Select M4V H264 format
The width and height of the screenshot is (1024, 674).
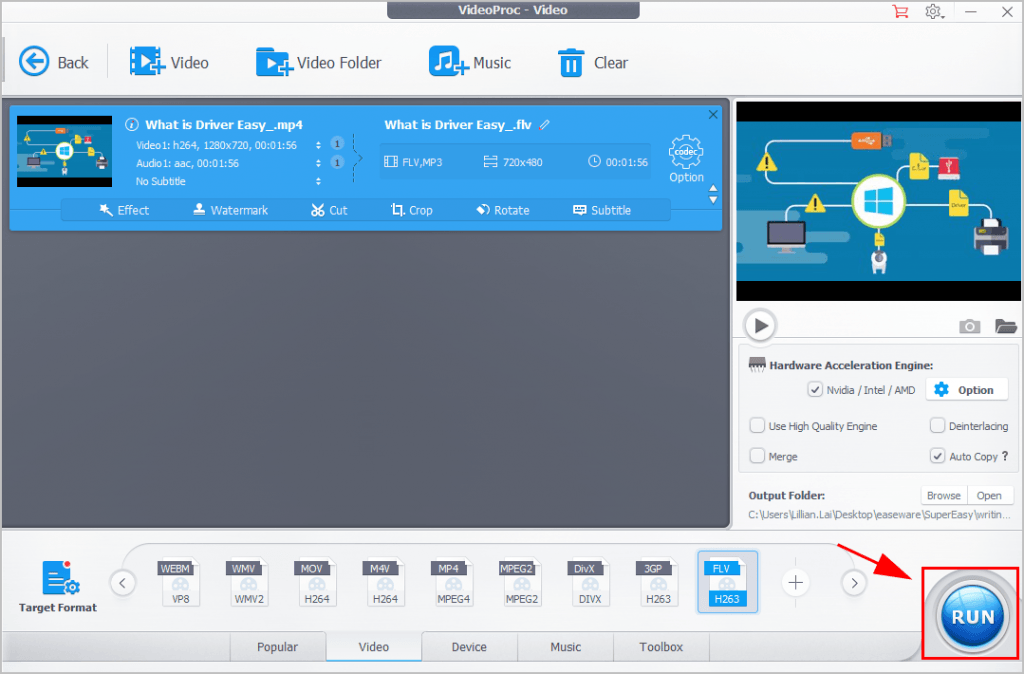coord(385,583)
